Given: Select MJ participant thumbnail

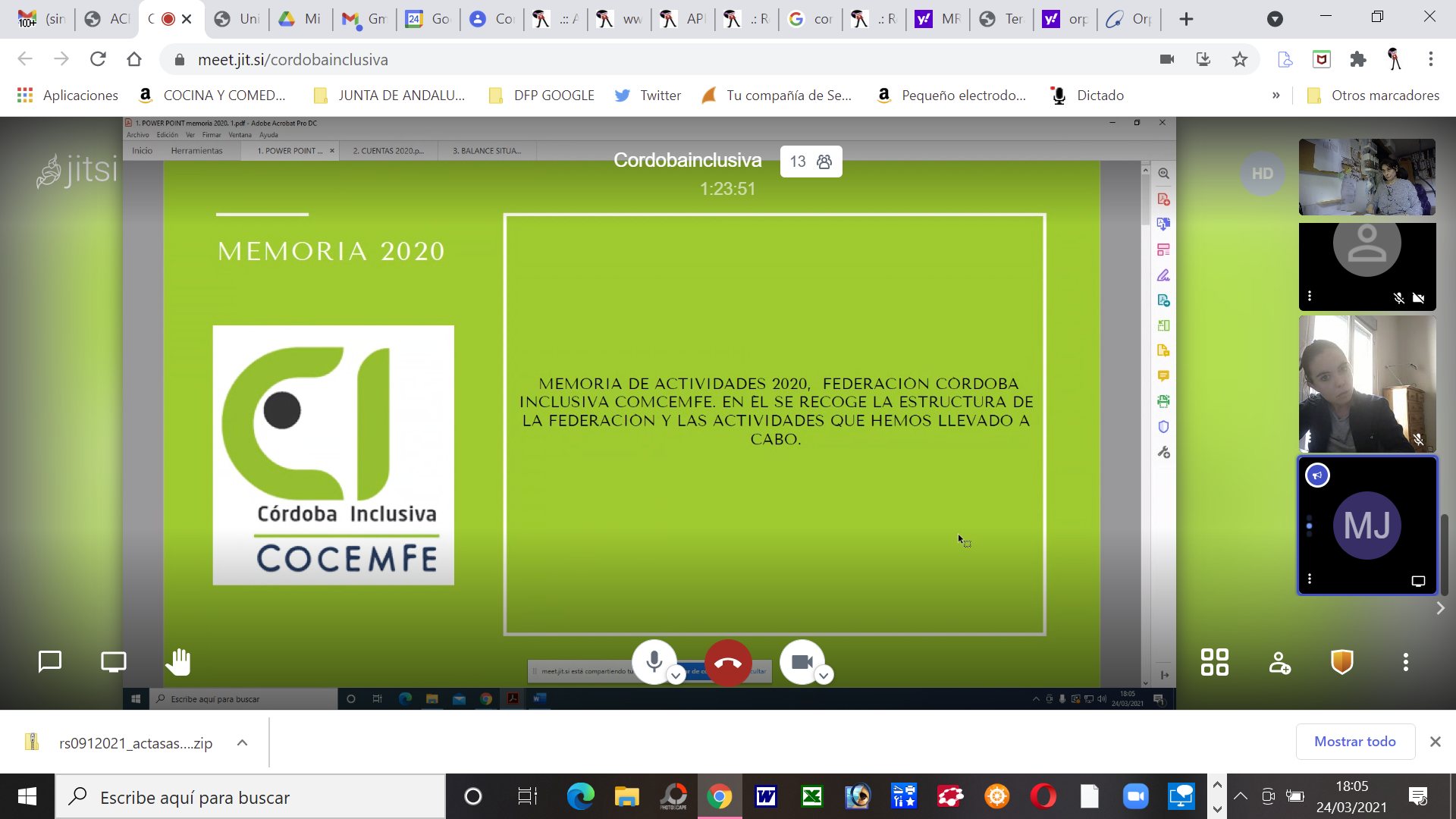Looking at the screenshot, I should (x=1367, y=526).
